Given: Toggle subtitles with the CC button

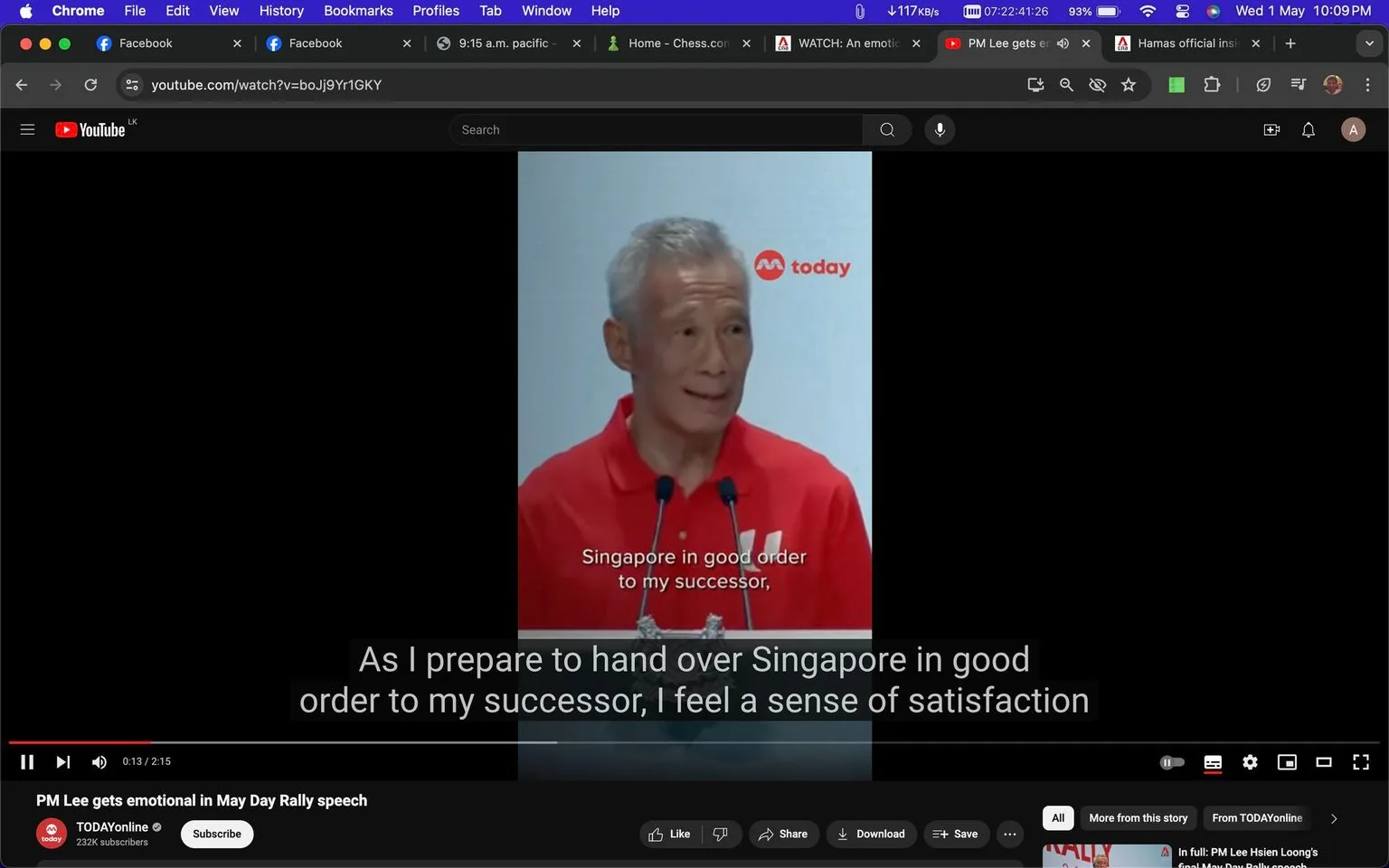Looking at the screenshot, I should coord(1213,762).
